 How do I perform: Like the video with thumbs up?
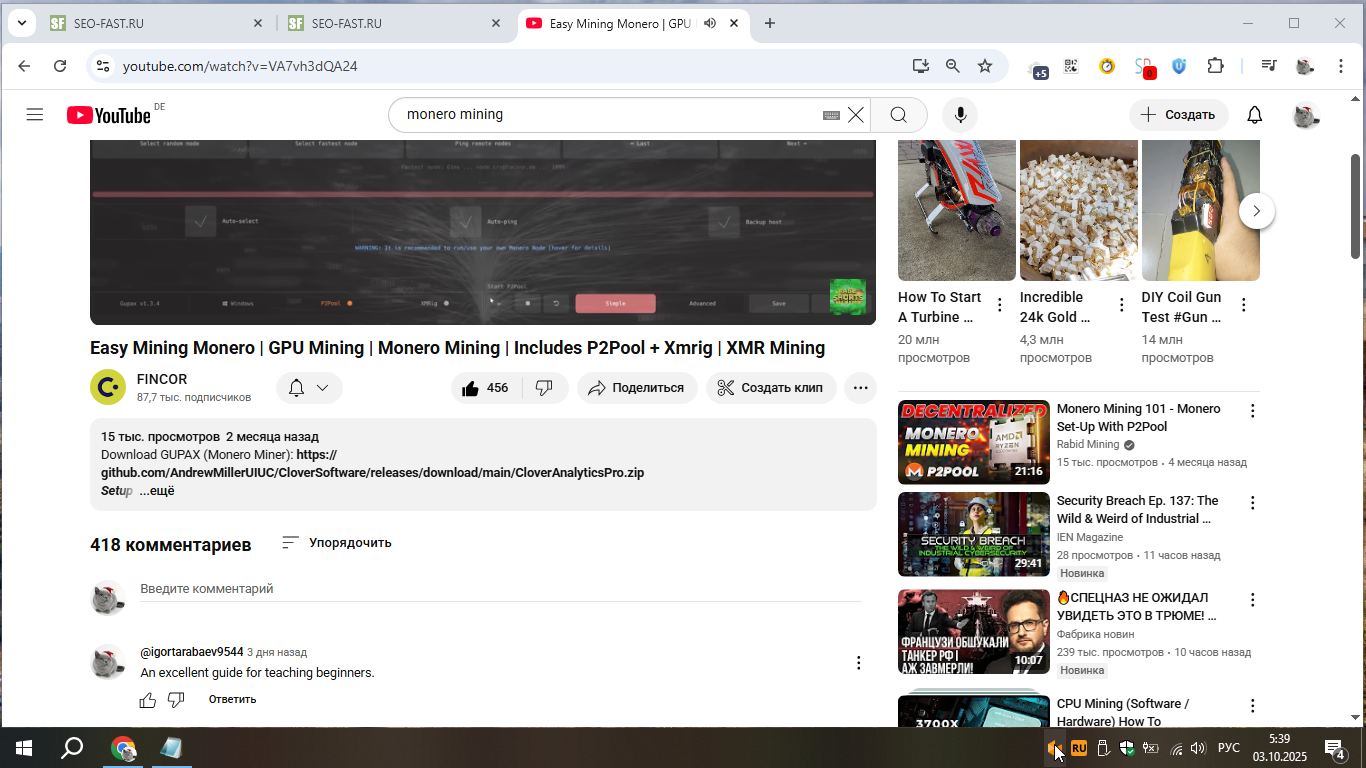(487, 388)
